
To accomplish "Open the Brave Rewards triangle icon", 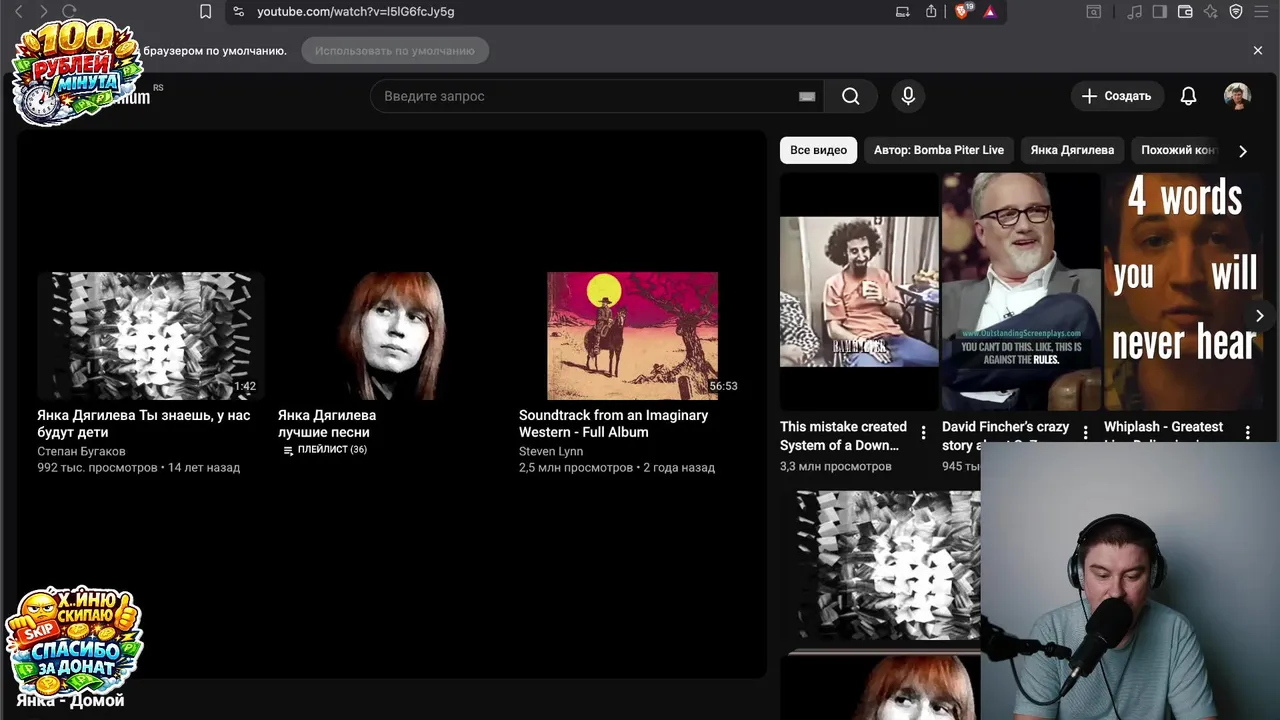I will click(x=989, y=12).
